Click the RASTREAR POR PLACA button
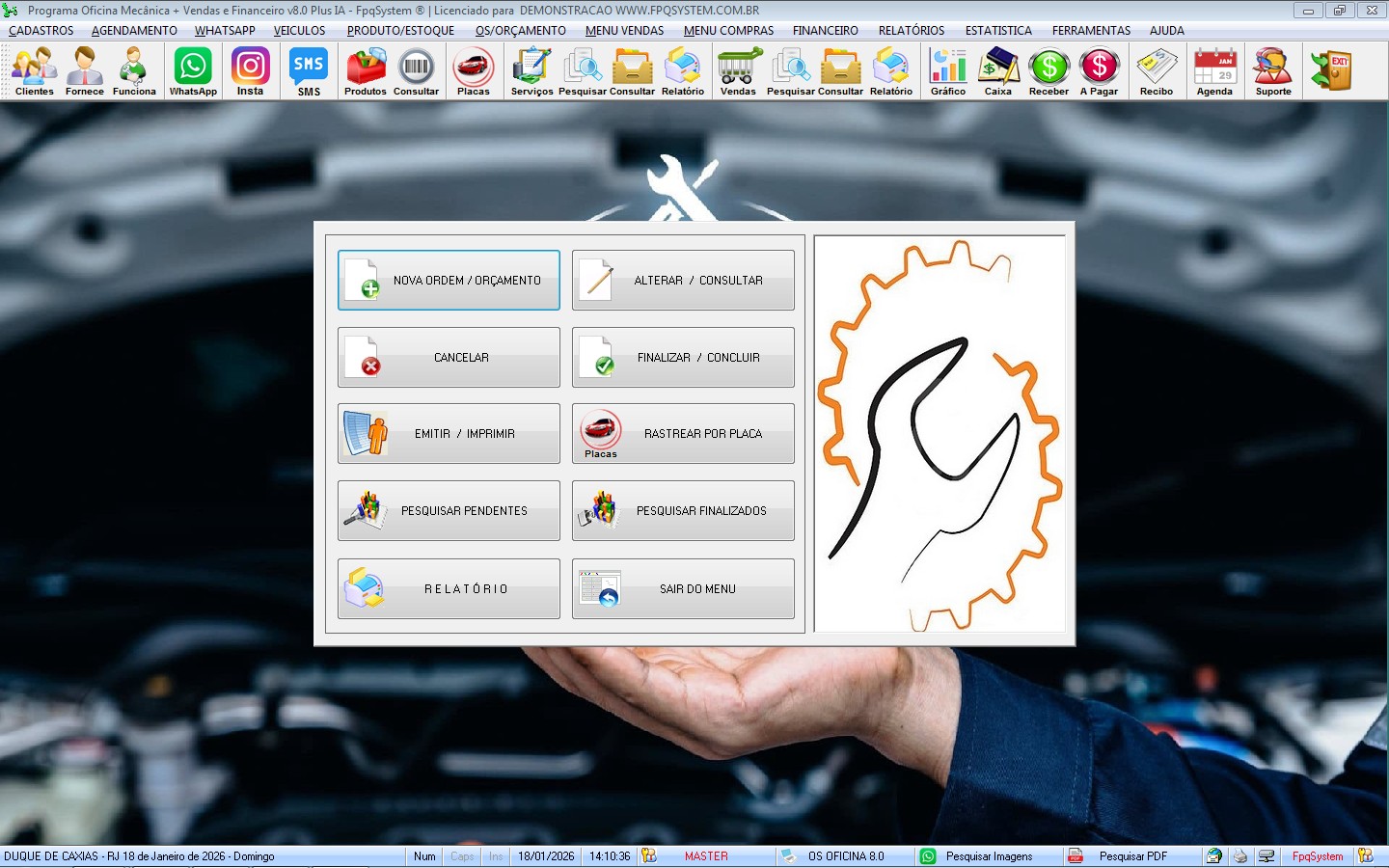 click(x=683, y=434)
